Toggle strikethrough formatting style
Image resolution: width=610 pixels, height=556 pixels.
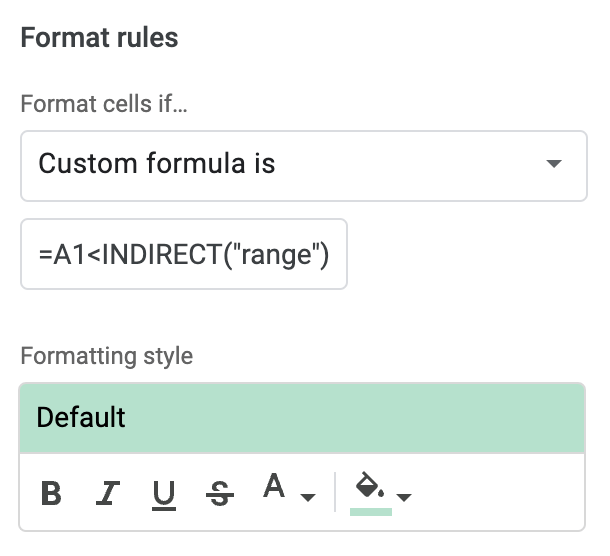click(219, 494)
